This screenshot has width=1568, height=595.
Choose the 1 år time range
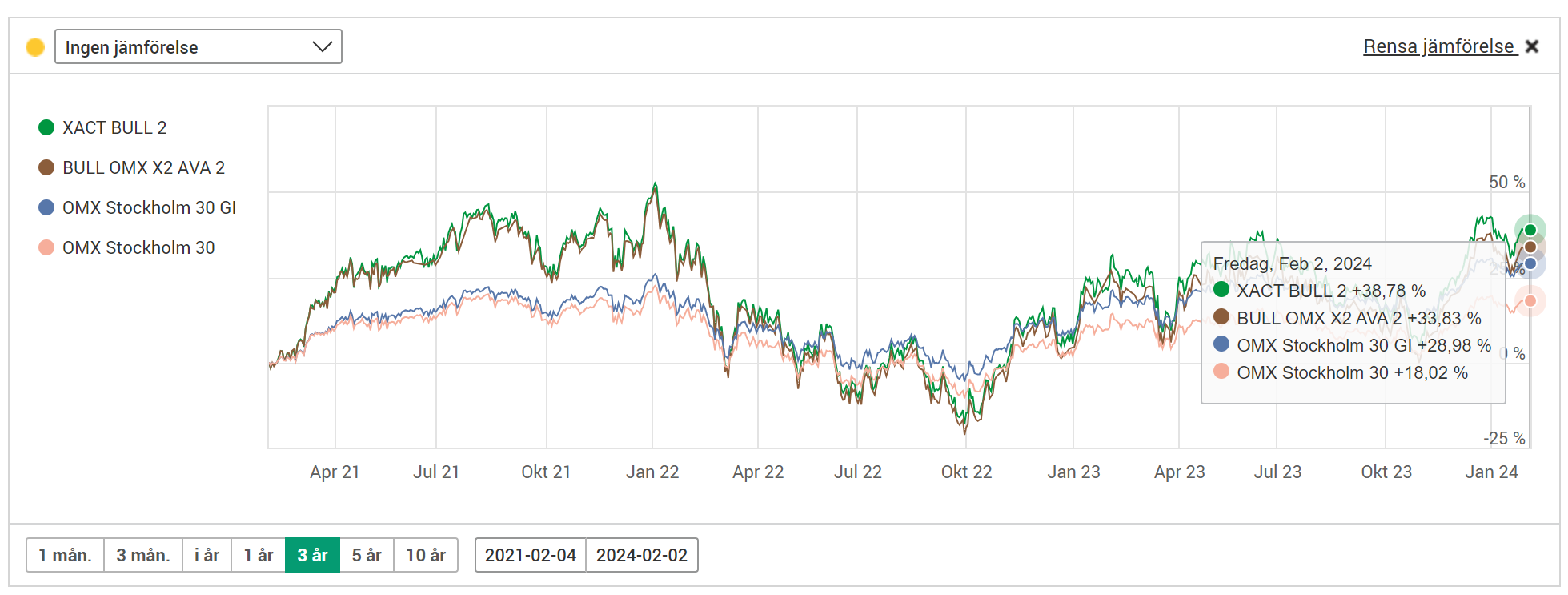coord(259,555)
